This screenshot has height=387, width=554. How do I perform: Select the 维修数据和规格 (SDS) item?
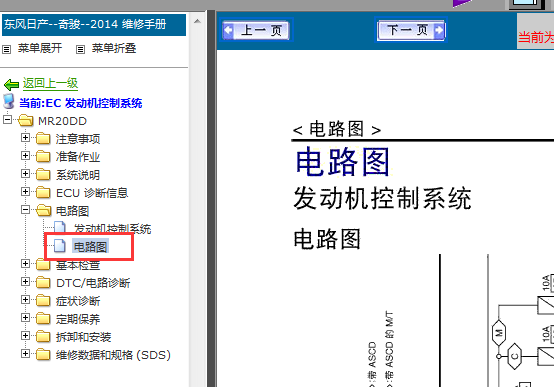(113, 355)
